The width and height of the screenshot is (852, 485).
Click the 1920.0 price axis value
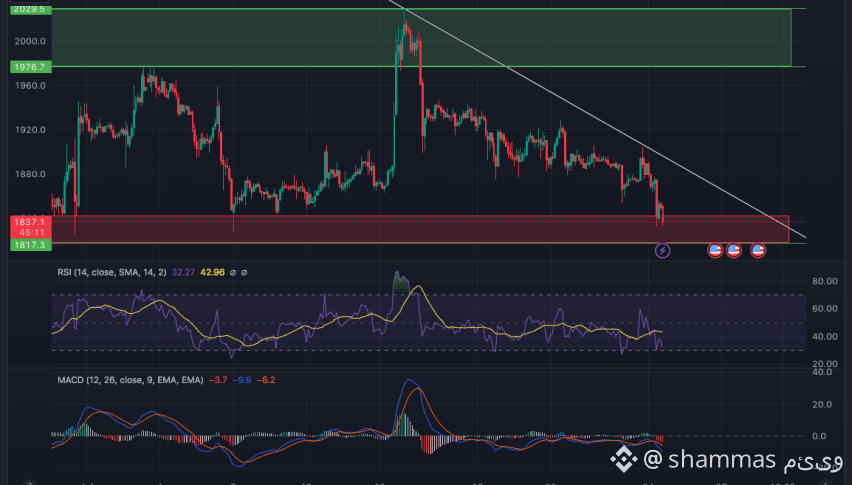coord(30,130)
